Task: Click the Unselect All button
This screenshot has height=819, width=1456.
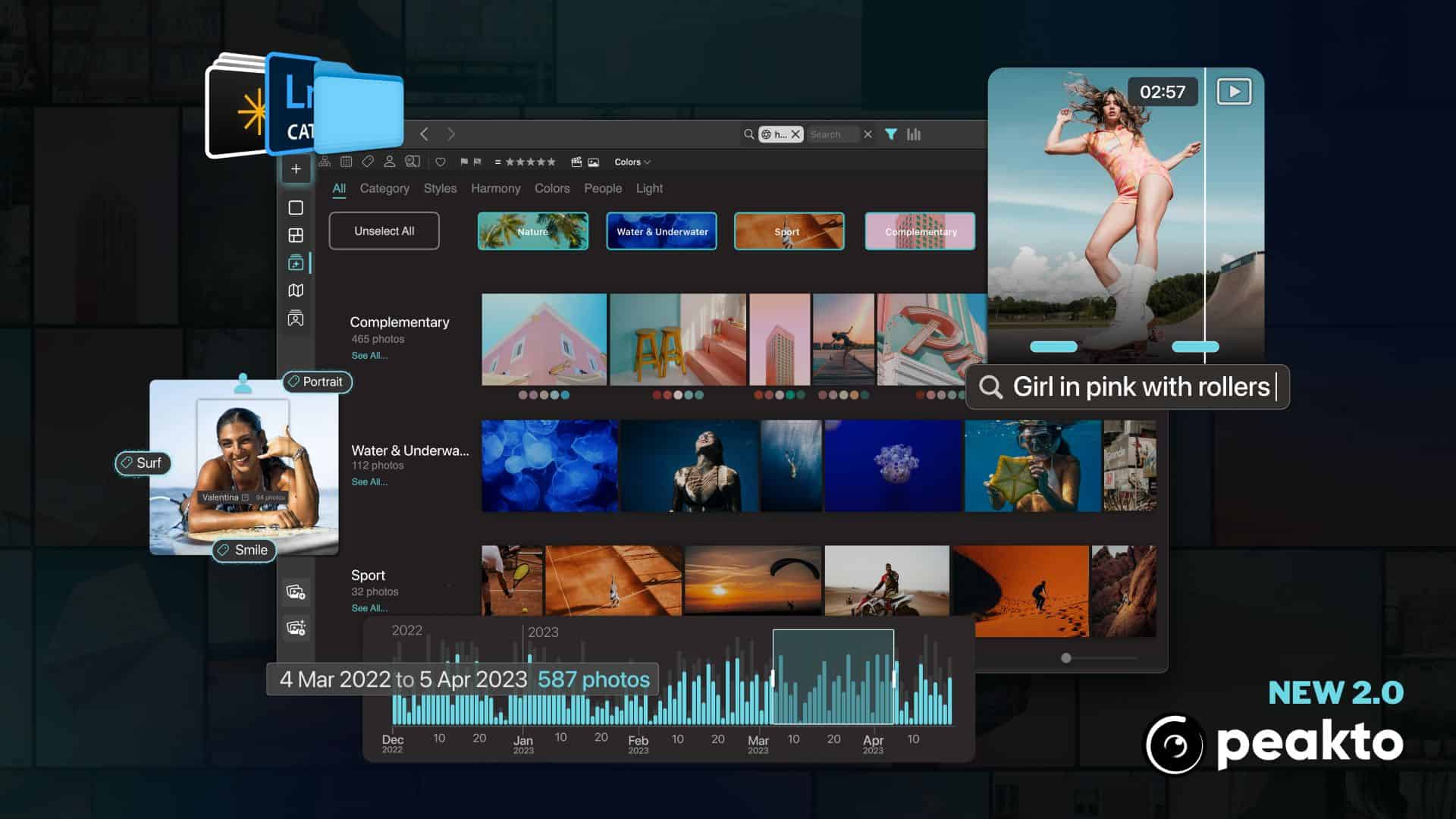Action: tap(384, 231)
